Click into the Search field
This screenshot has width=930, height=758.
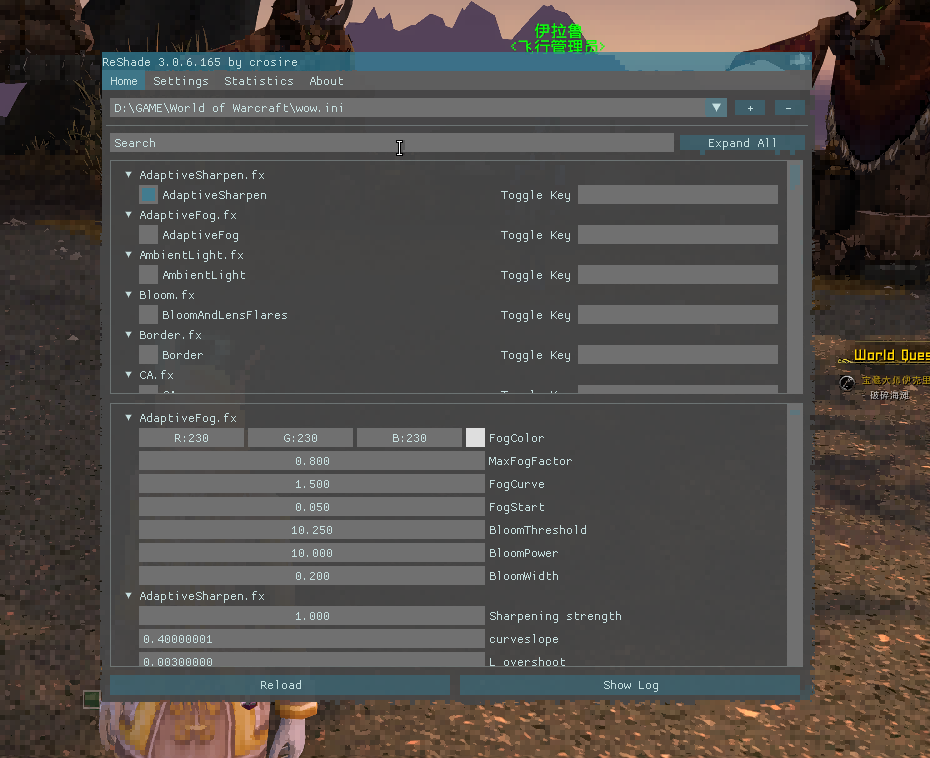click(x=391, y=143)
